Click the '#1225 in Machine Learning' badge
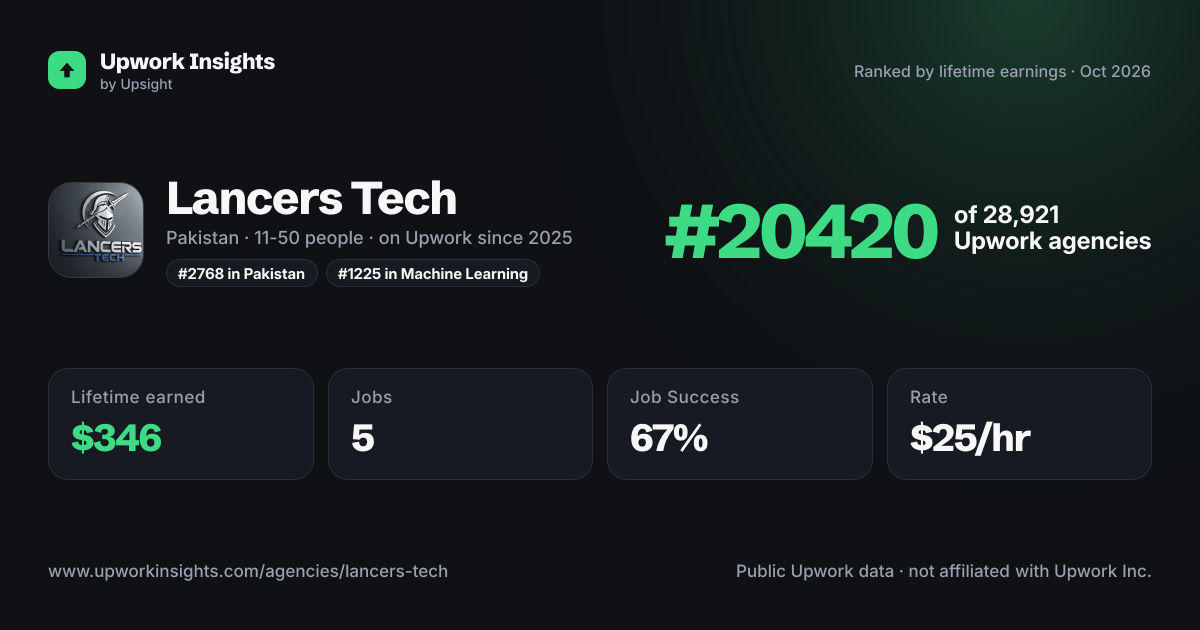Image resolution: width=1200 pixels, height=630 pixels. [x=433, y=273]
